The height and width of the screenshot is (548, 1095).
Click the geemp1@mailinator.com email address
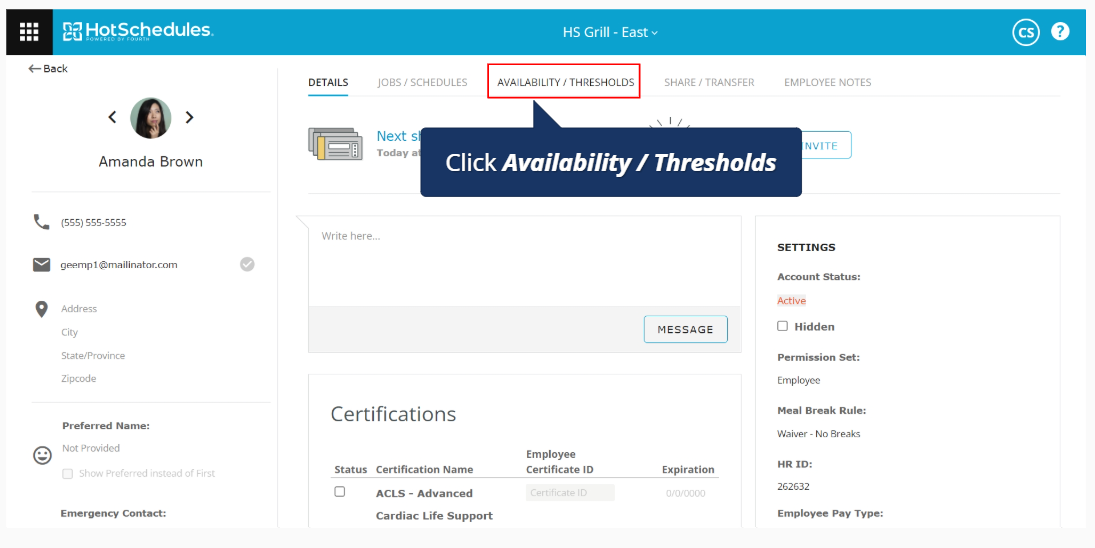click(119, 265)
